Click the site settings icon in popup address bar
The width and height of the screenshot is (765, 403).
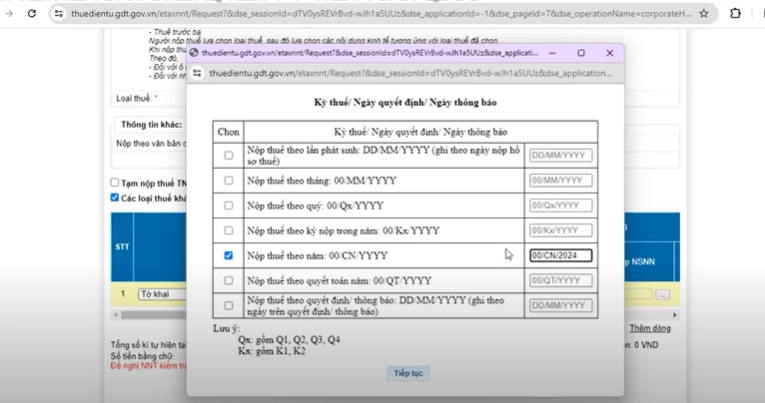tap(197, 73)
